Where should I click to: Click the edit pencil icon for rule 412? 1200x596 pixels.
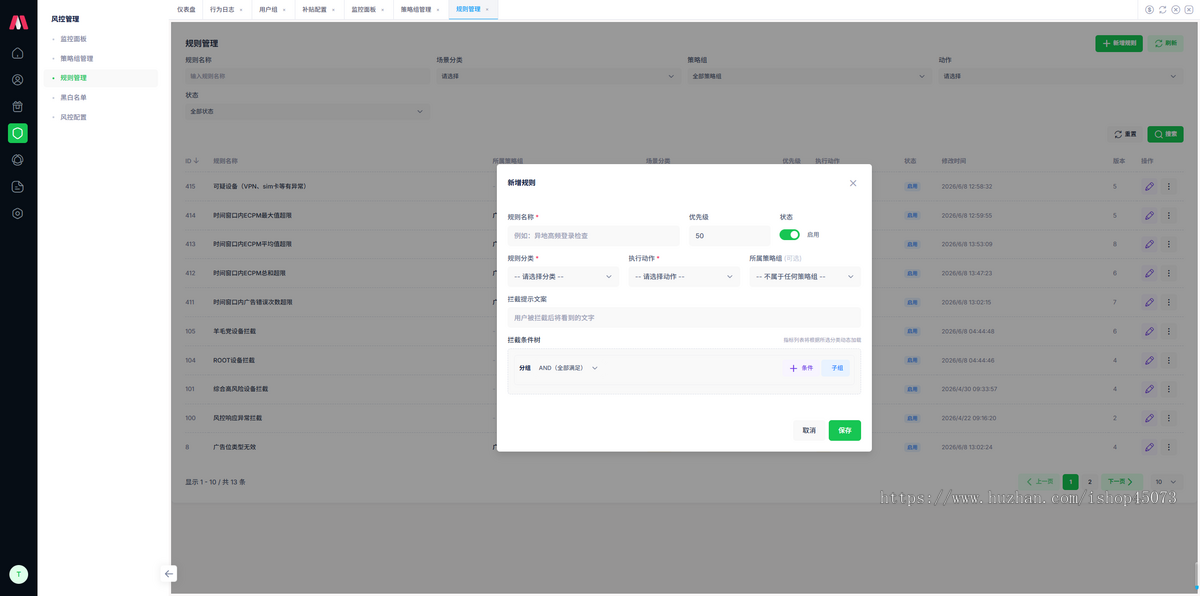(x=1149, y=273)
